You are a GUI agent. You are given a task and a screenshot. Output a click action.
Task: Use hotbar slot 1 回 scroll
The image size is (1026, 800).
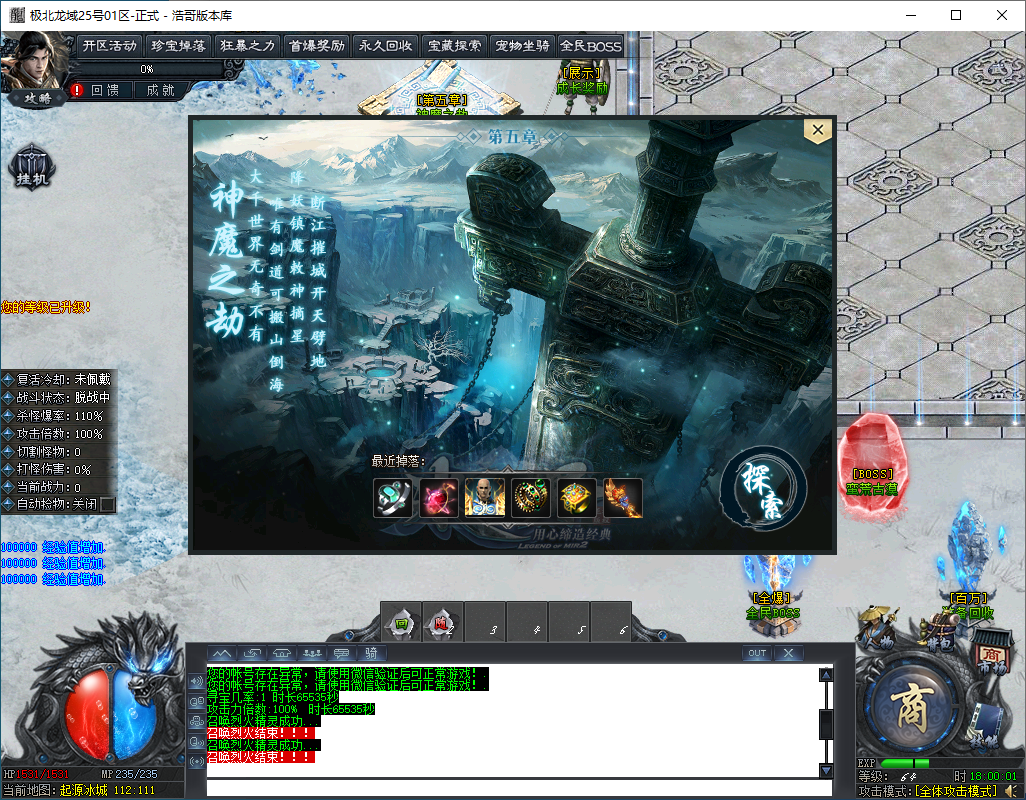[x=401, y=623]
